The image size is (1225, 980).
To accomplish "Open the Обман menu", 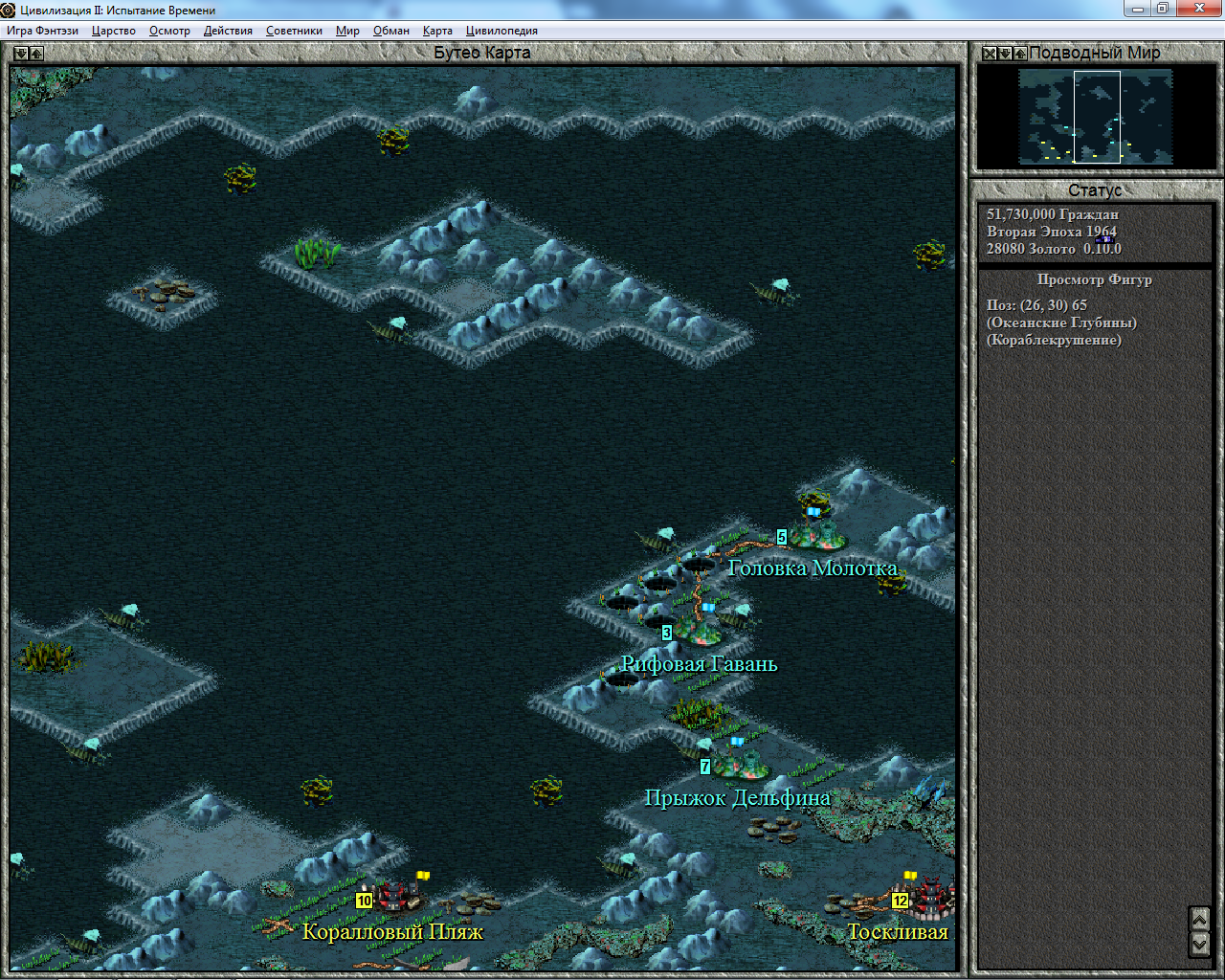I will [391, 31].
